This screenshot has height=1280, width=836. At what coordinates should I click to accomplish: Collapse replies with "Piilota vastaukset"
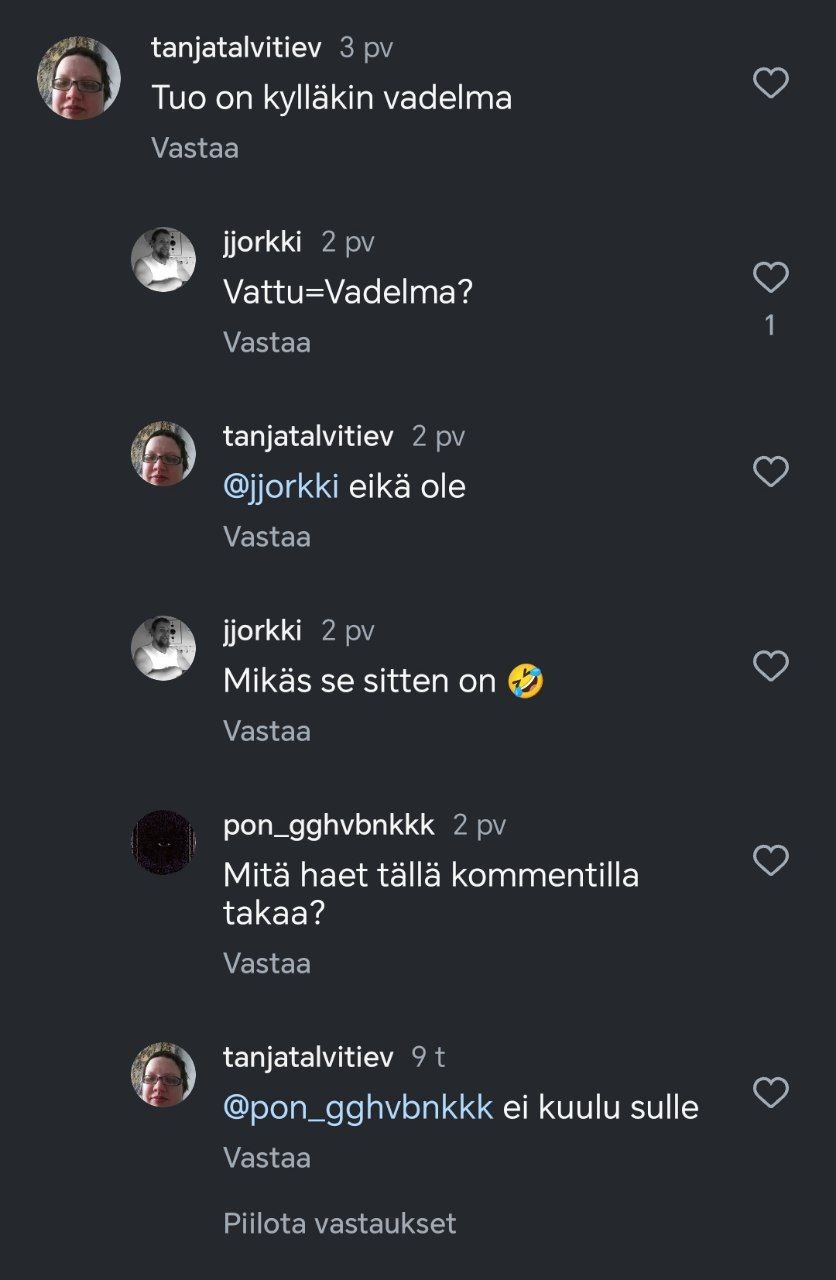coord(339,1223)
